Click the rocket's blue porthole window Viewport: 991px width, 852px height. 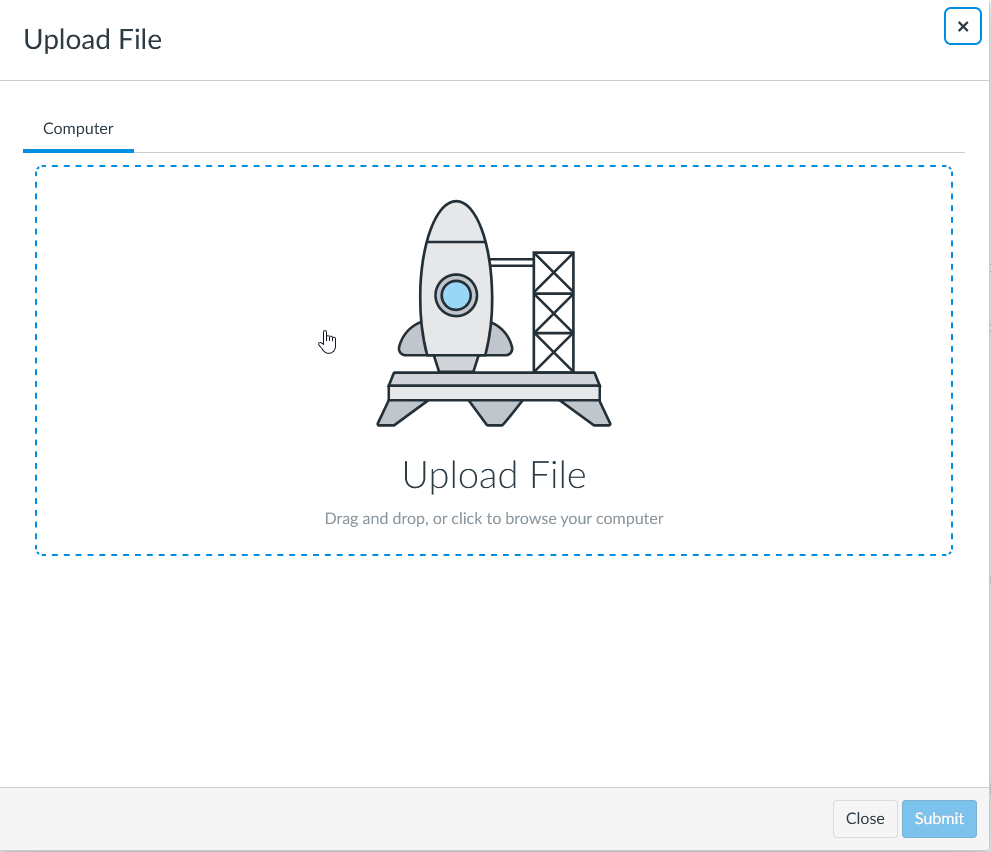click(456, 295)
